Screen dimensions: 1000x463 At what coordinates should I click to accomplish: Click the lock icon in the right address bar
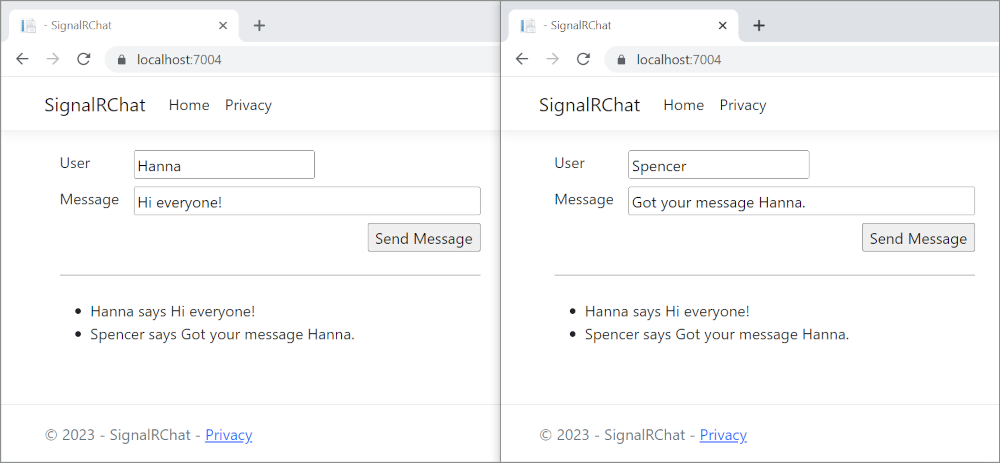point(622,60)
